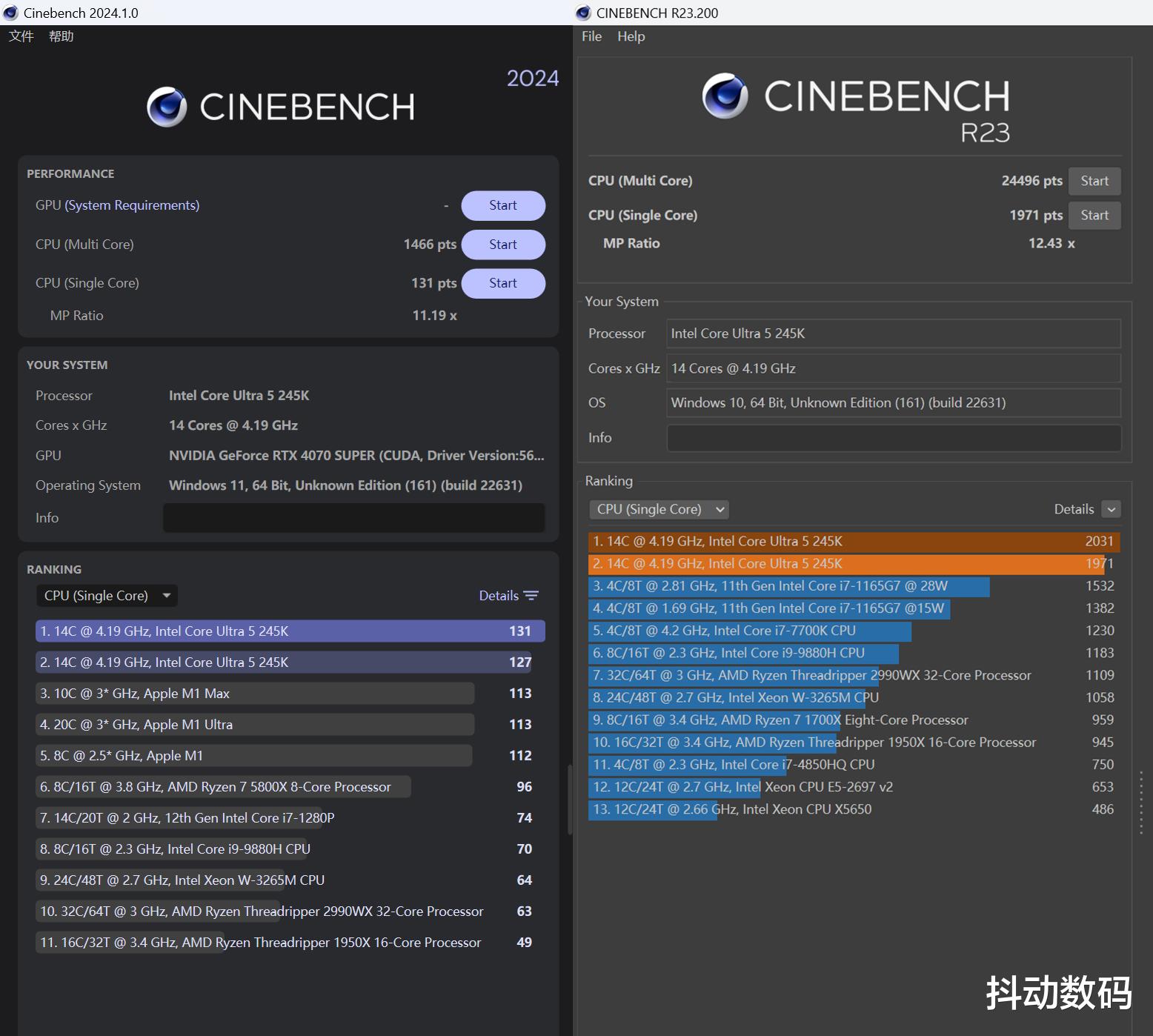Click the 12.43 x MP Ratio value
Image resolution: width=1153 pixels, height=1036 pixels.
[x=1051, y=243]
